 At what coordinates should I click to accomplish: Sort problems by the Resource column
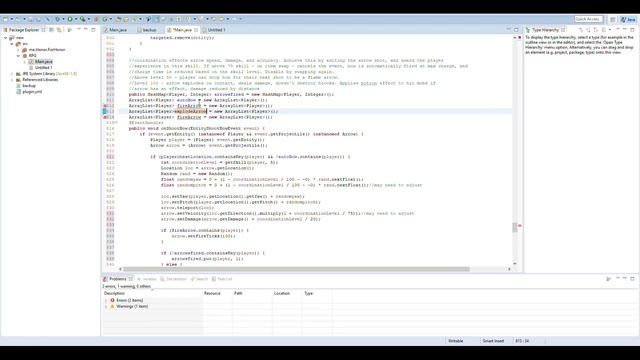click(x=218, y=293)
